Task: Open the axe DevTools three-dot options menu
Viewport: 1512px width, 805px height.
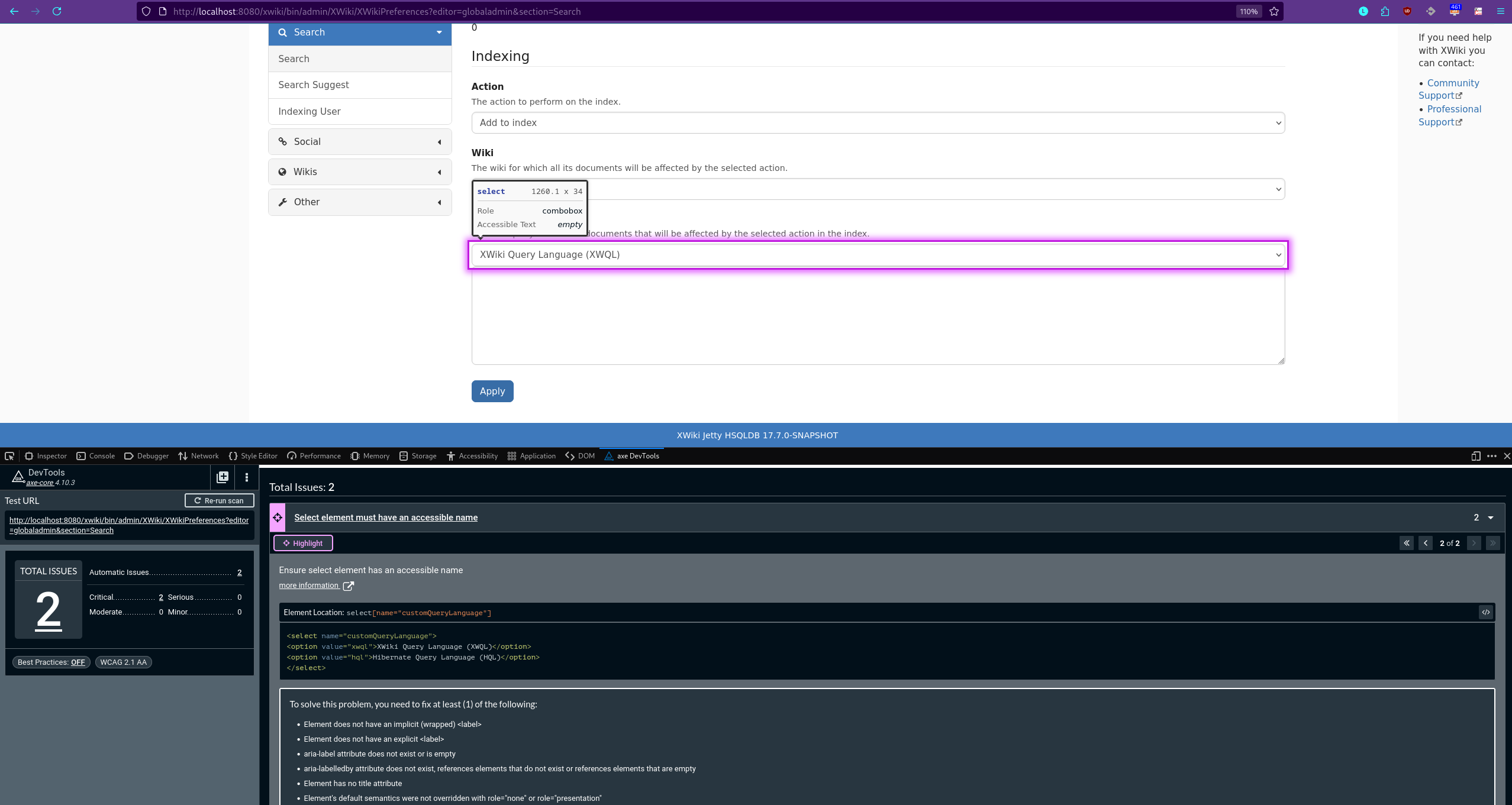Action: pos(247,477)
